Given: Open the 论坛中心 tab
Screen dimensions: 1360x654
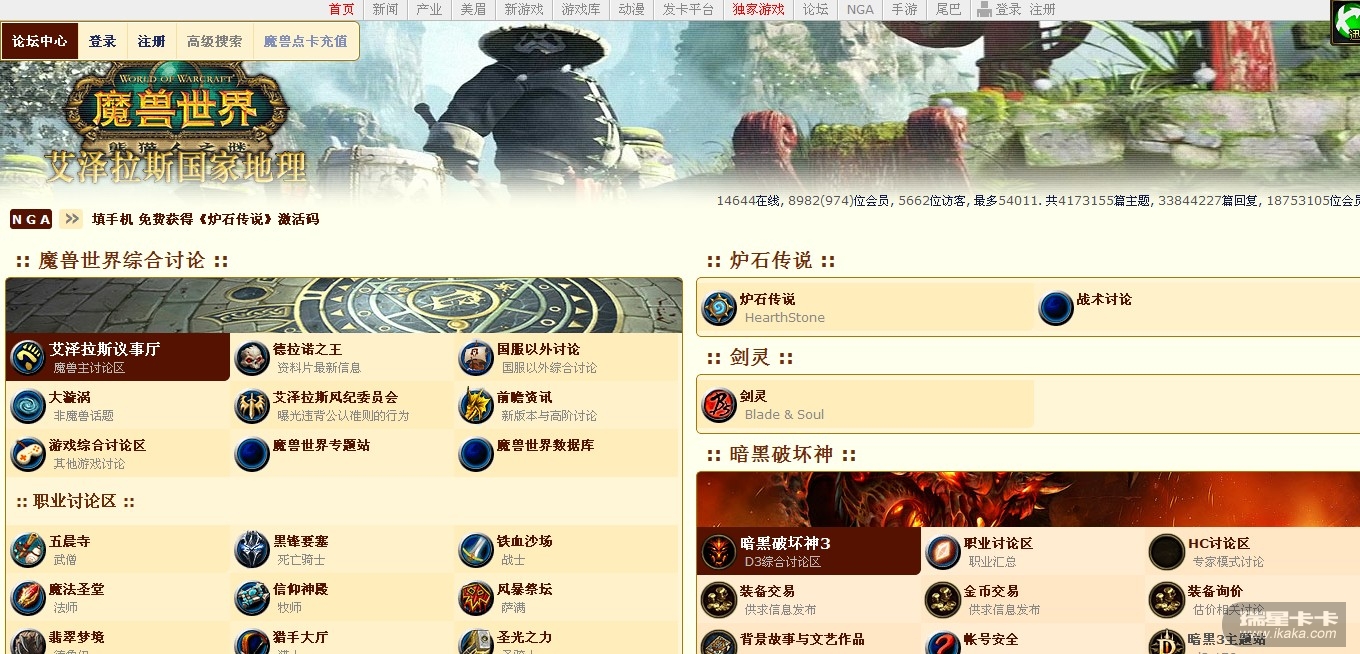Looking at the screenshot, I should [40, 41].
